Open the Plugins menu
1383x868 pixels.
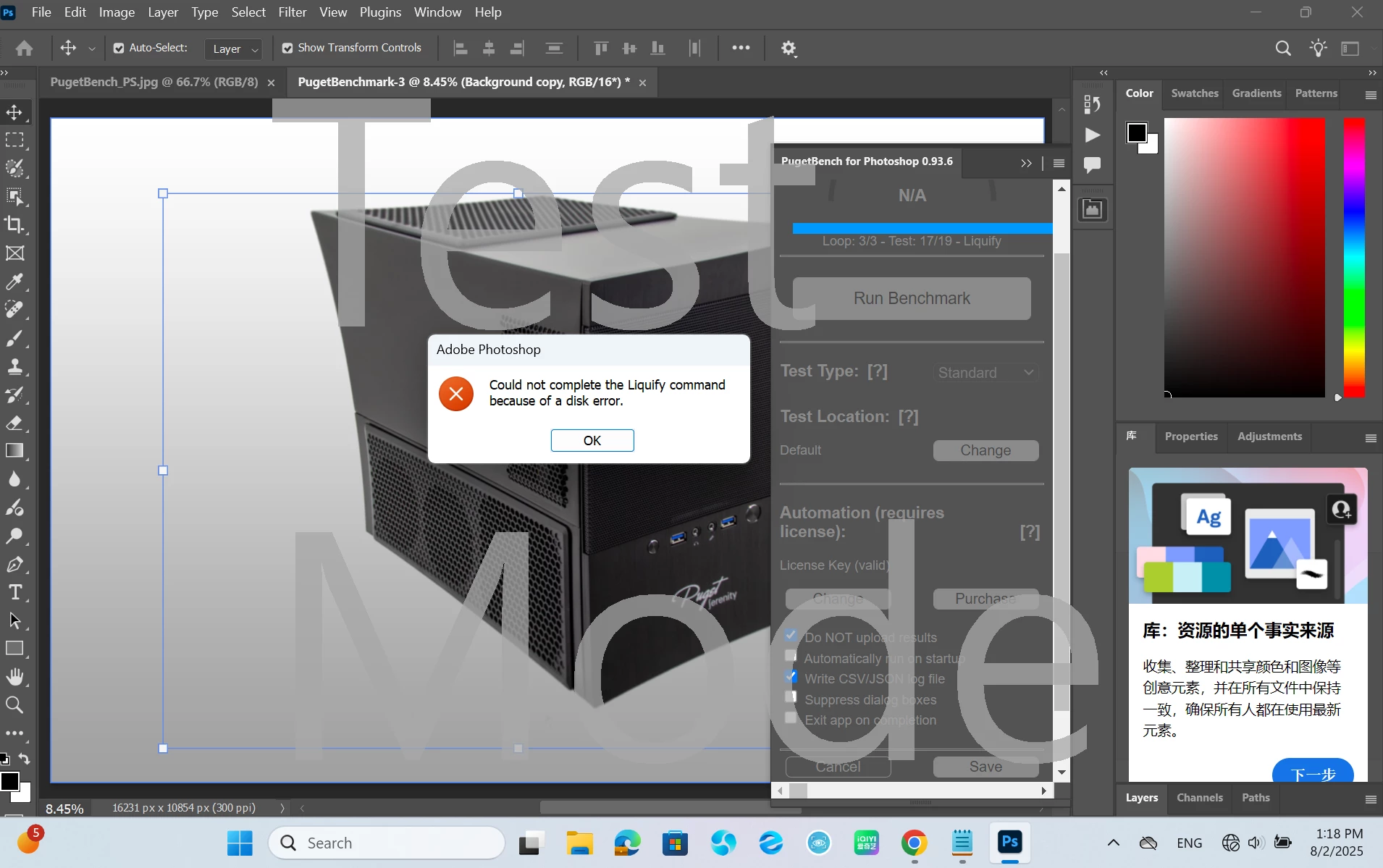click(380, 12)
